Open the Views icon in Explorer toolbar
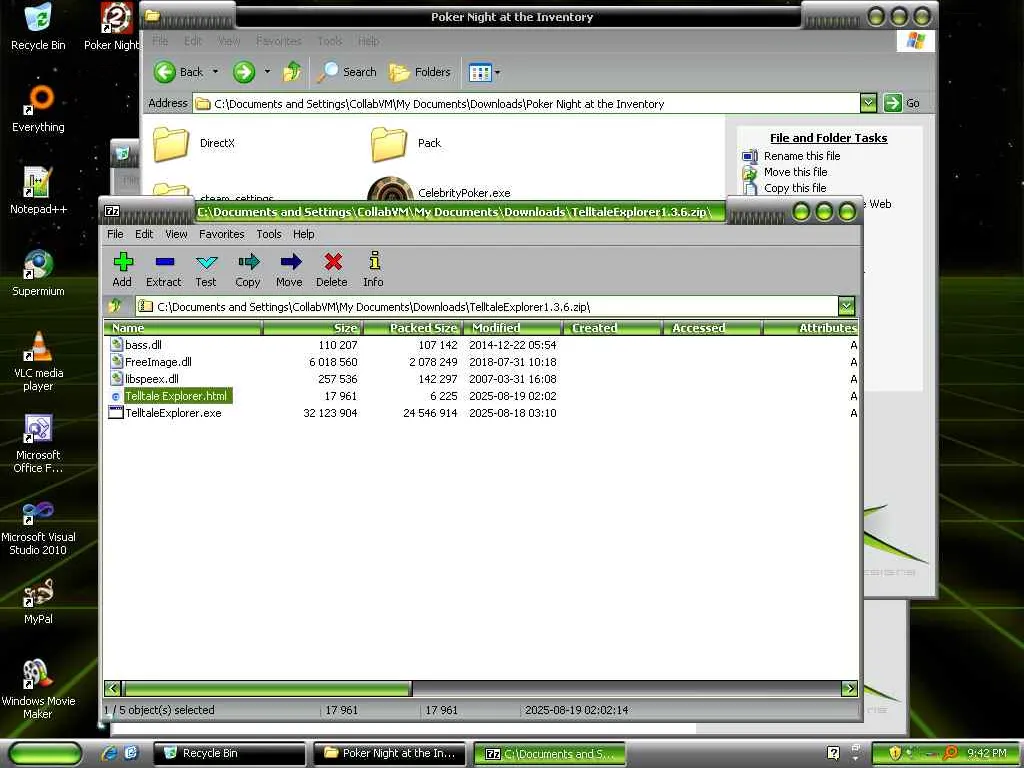The width and height of the screenshot is (1024, 768). pyautogui.click(x=480, y=72)
